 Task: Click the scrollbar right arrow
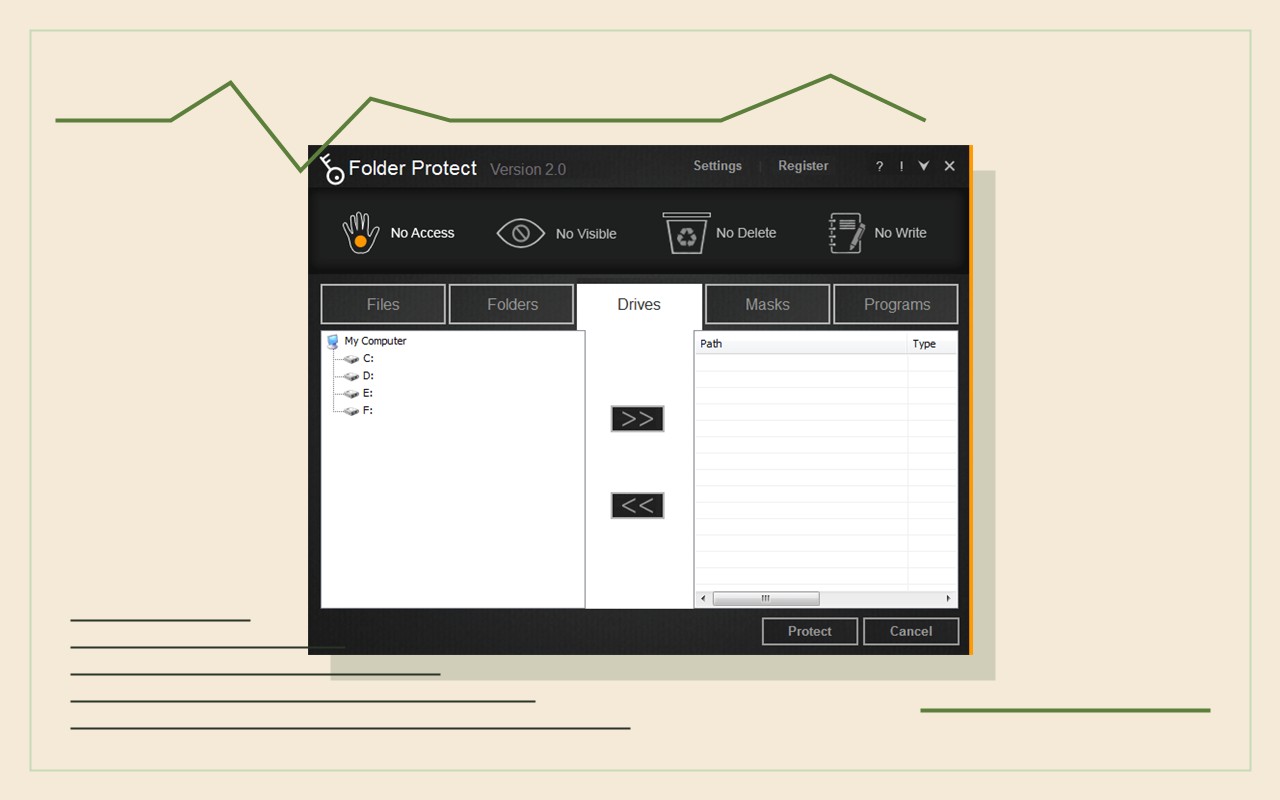(x=948, y=598)
